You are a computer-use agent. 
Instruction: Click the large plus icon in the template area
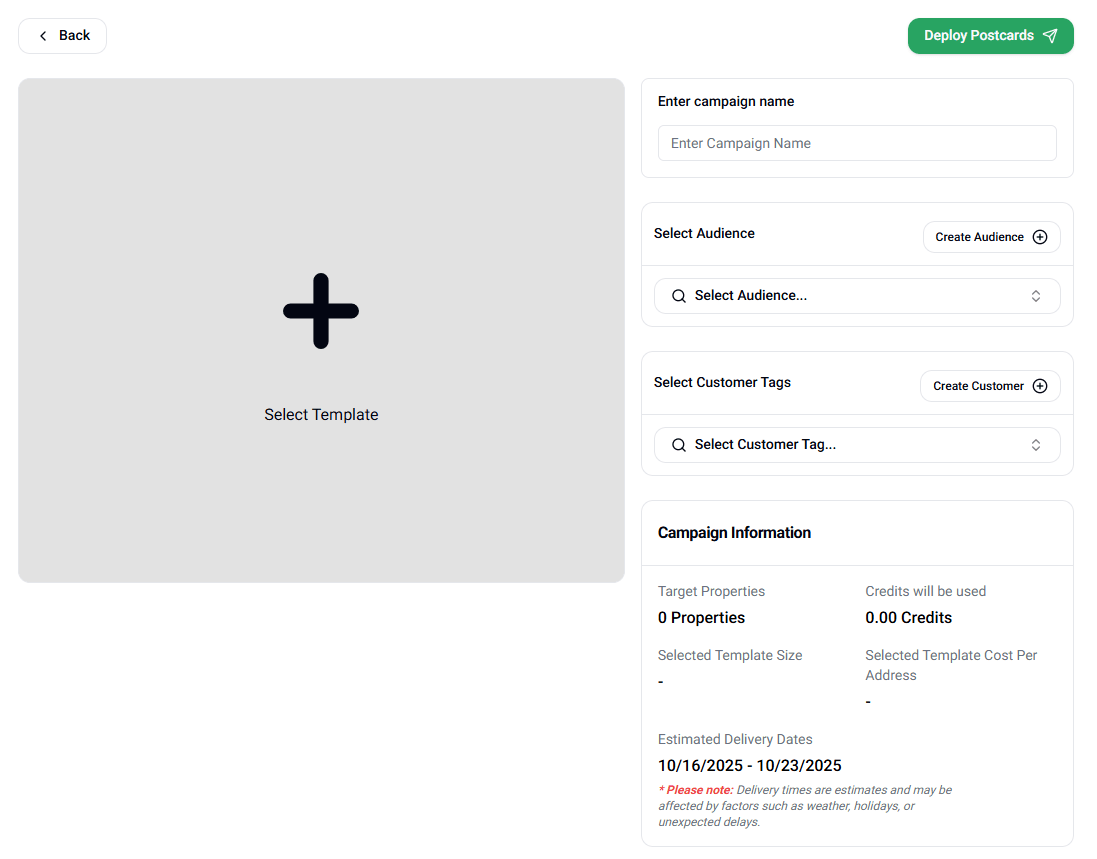pos(321,311)
